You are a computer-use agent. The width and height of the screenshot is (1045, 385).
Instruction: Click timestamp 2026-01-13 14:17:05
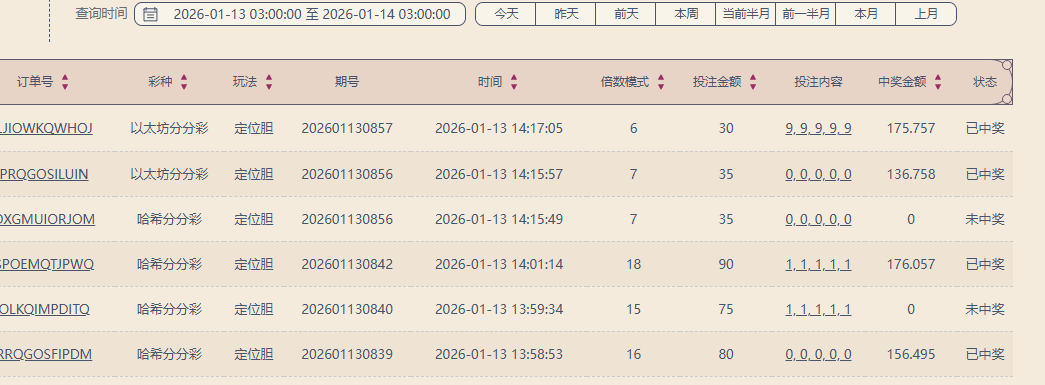(x=499, y=129)
